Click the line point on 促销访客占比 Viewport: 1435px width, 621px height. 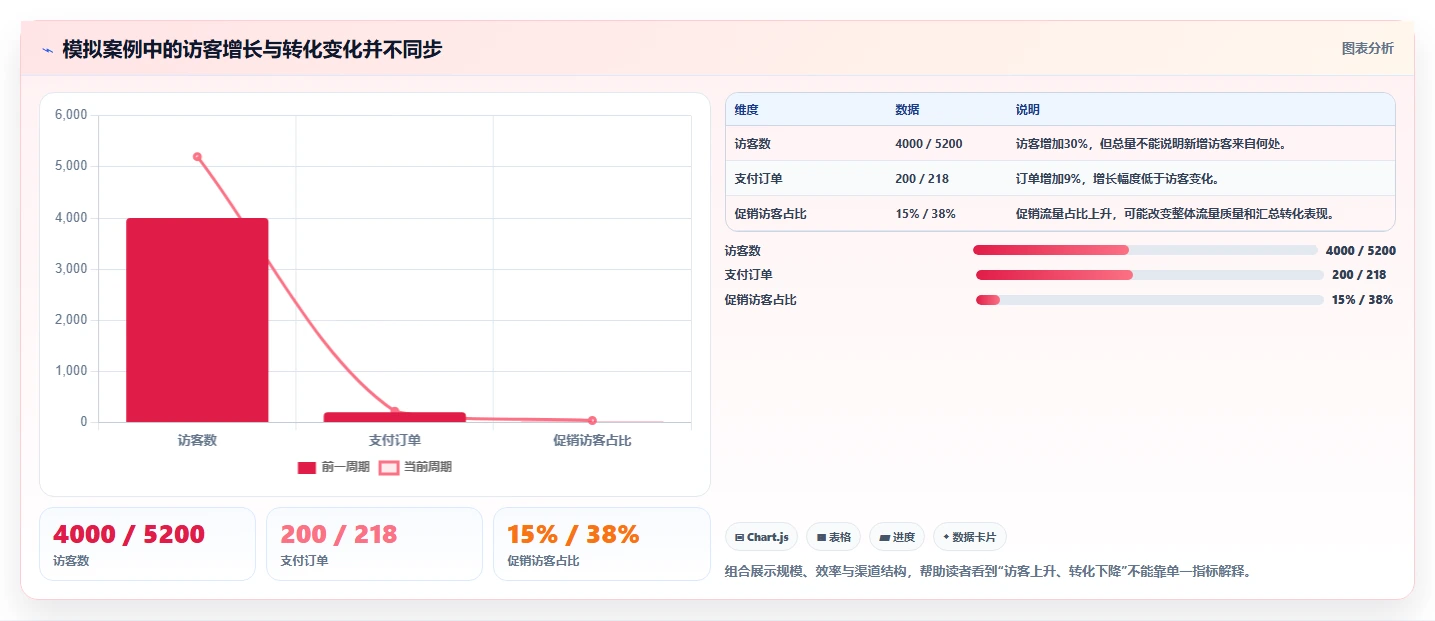click(592, 420)
